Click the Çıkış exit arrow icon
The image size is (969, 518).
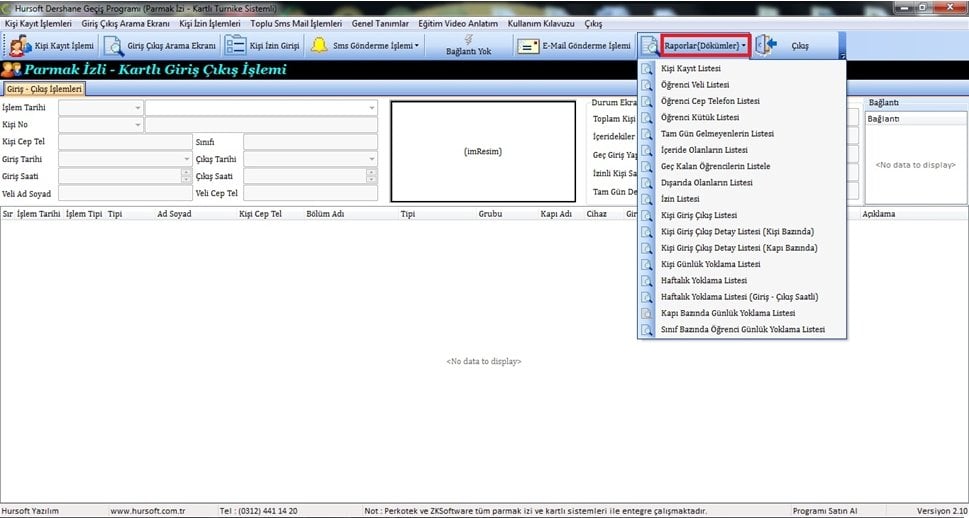(766, 46)
